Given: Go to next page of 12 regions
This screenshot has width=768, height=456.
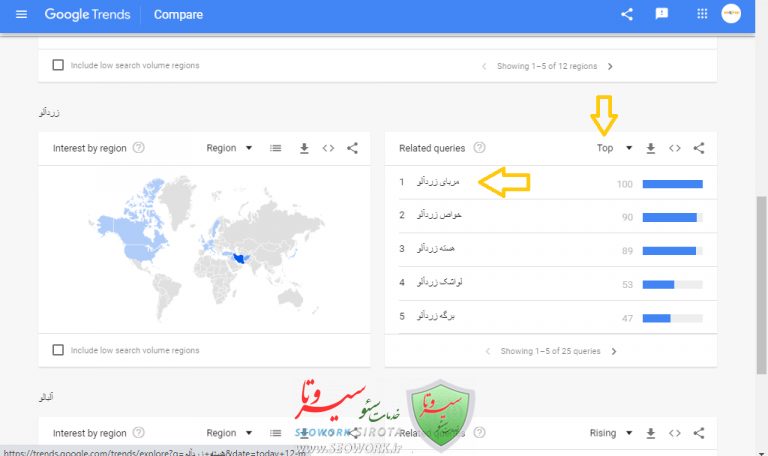Looking at the screenshot, I should click(610, 66).
